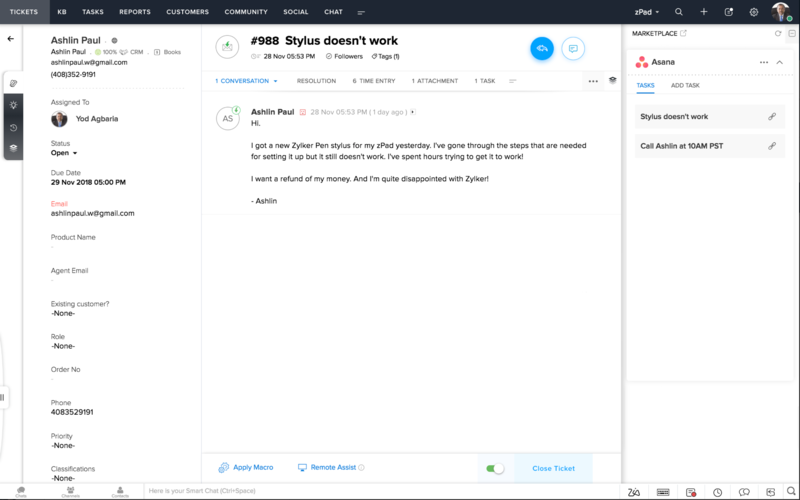800x500 pixels.
Task: Show more top navigation modules
Action: (361, 12)
